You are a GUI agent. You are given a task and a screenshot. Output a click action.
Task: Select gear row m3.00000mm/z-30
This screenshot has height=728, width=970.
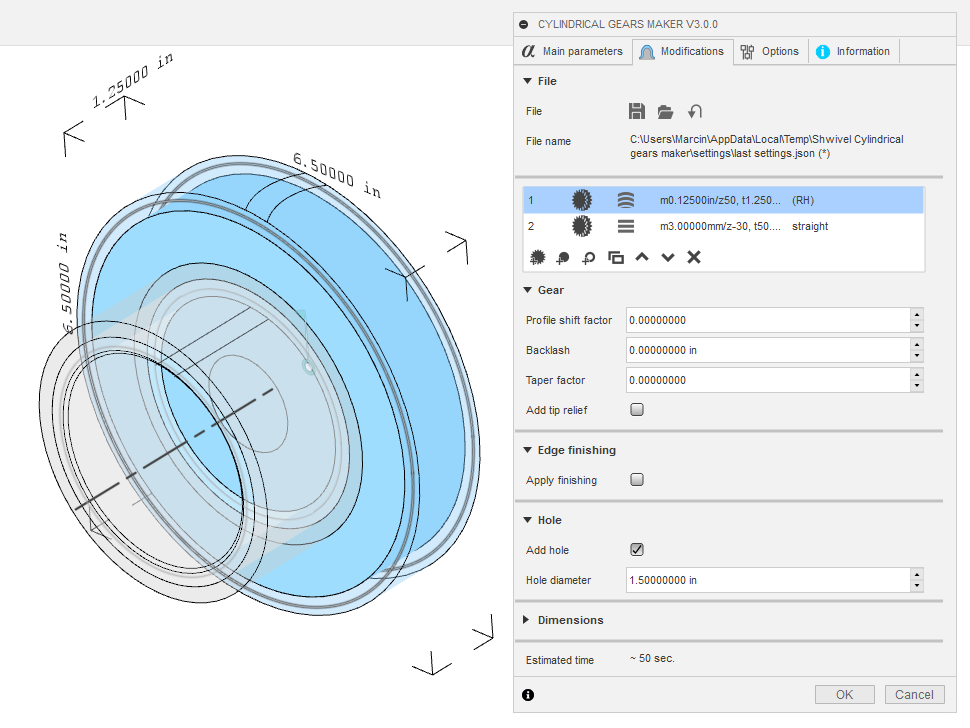pyautogui.click(x=723, y=226)
